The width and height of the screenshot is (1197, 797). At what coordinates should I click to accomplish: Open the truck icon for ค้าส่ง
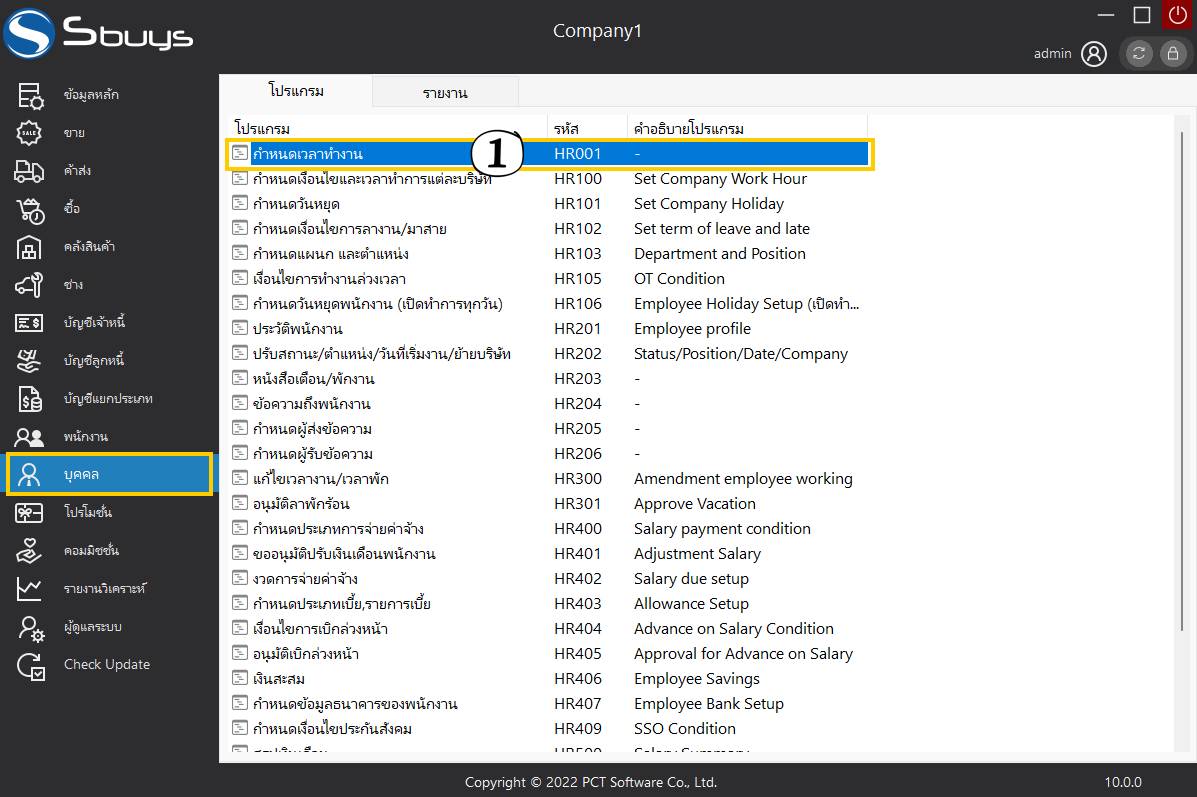(x=30, y=171)
